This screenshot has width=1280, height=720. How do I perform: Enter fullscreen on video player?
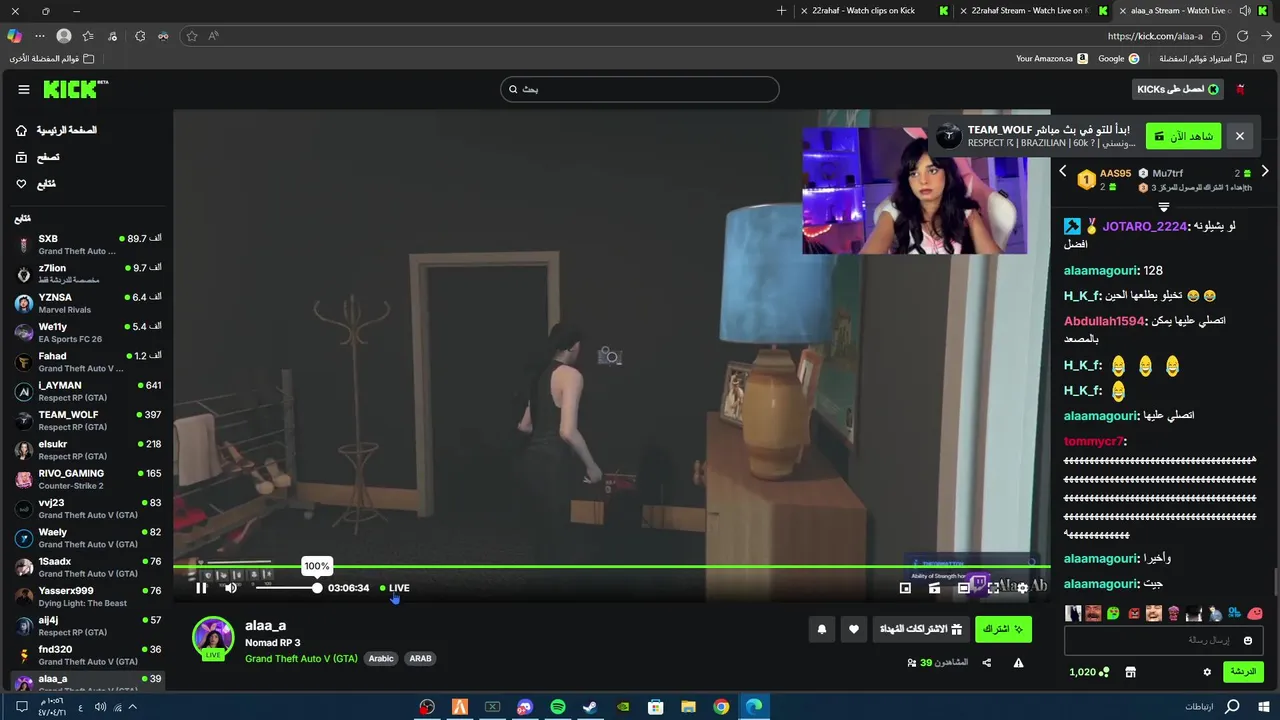(993, 588)
